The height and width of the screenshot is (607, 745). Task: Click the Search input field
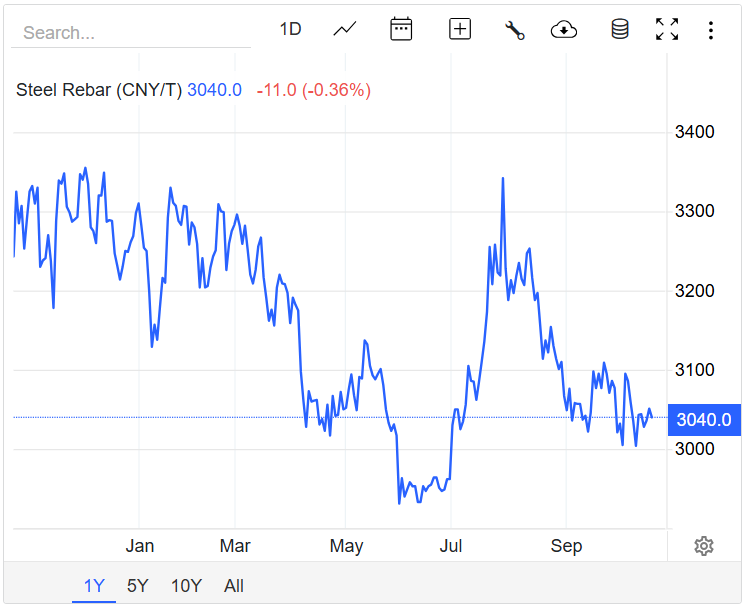130,32
